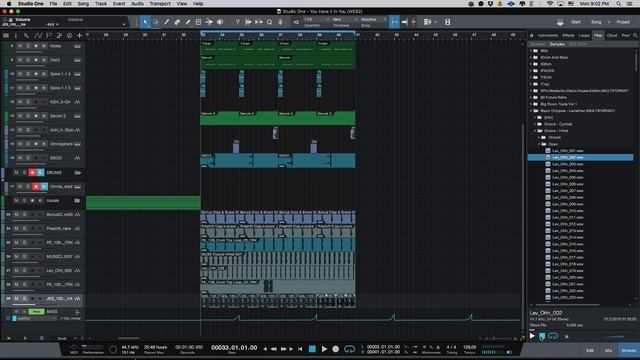Toggle transport loop mode

pyautogui.click(x=349, y=349)
